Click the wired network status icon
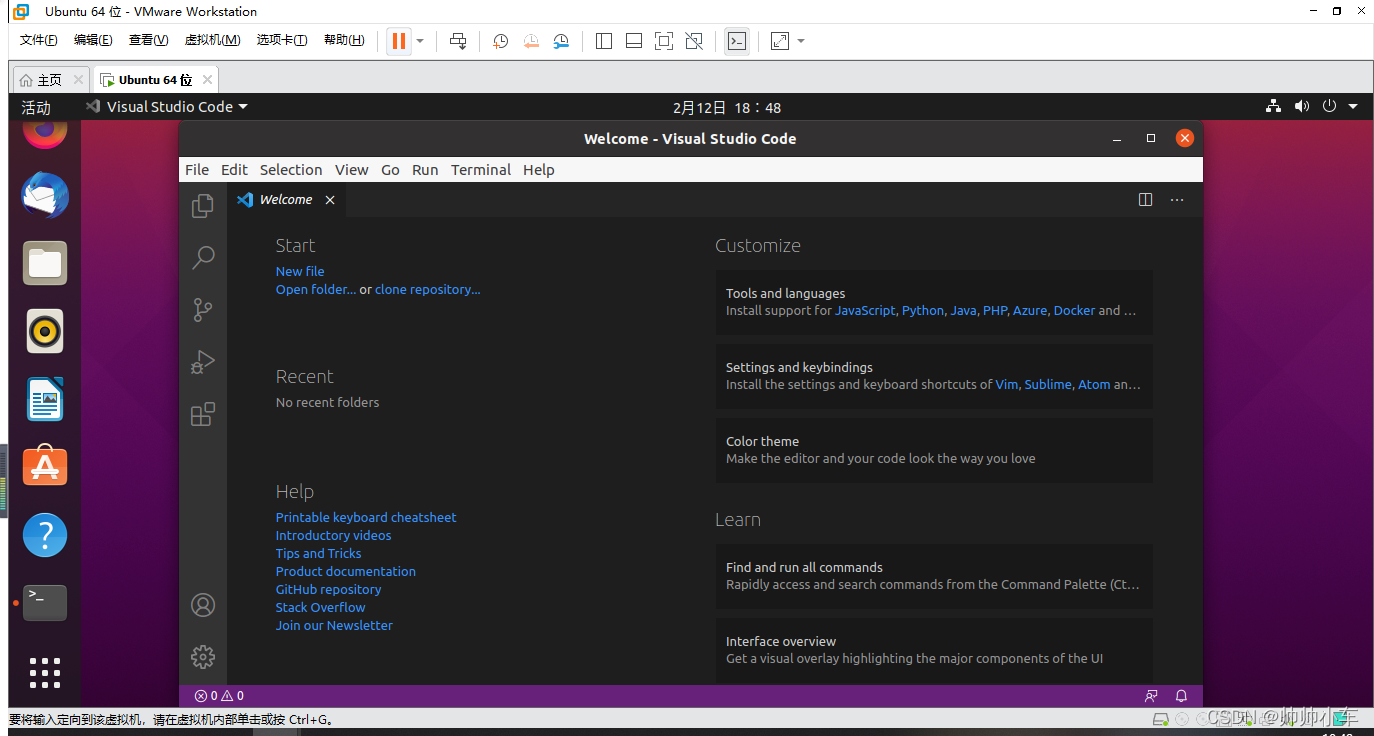1374x736 pixels. click(1273, 106)
